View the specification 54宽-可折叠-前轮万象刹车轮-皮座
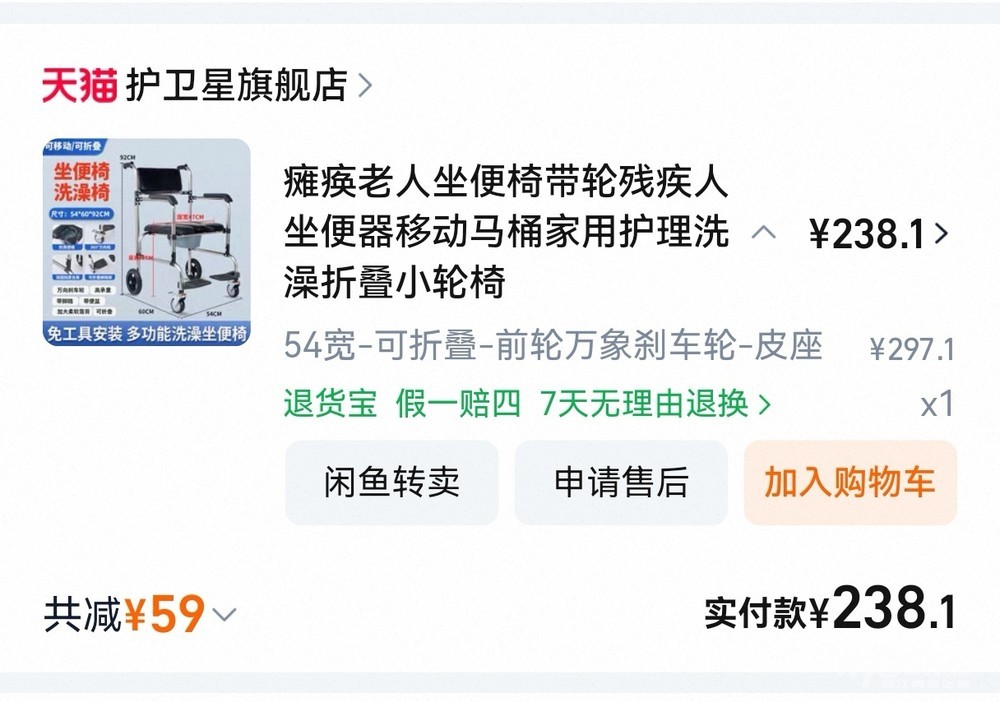Viewport: 1000px width, 702px height. coord(553,346)
